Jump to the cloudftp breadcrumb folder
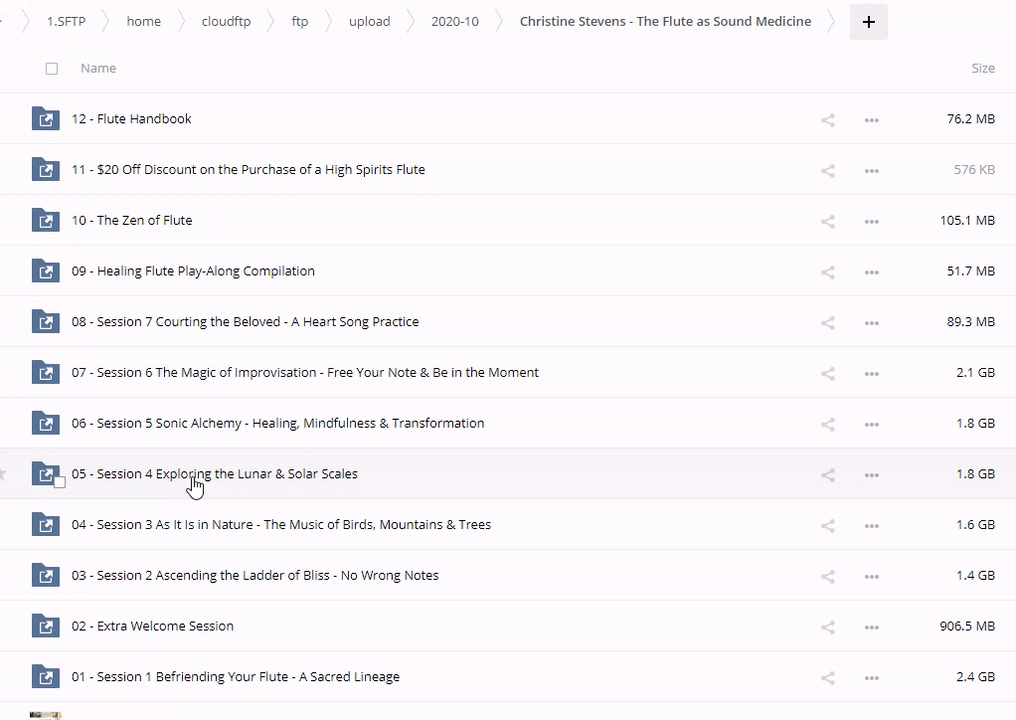The width and height of the screenshot is (1016, 720). [x=225, y=21]
